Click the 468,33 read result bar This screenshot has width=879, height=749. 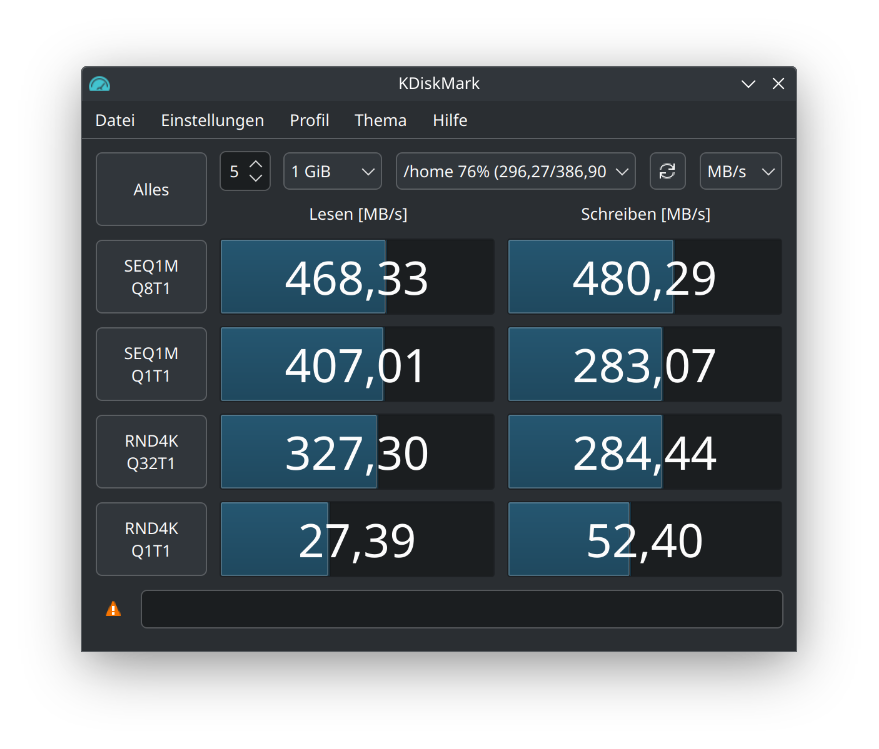[x=358, y=277]
